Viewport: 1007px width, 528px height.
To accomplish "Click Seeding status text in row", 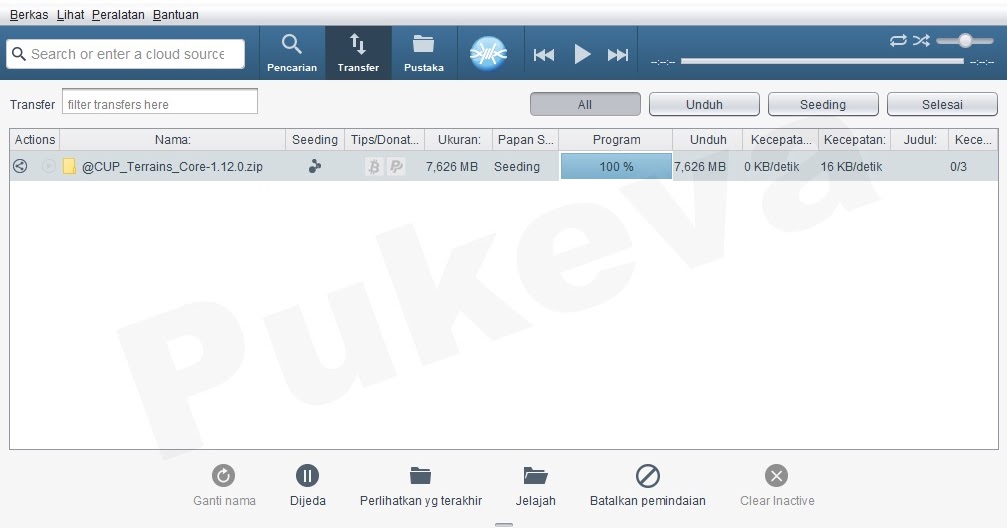I will pos(516,166).
